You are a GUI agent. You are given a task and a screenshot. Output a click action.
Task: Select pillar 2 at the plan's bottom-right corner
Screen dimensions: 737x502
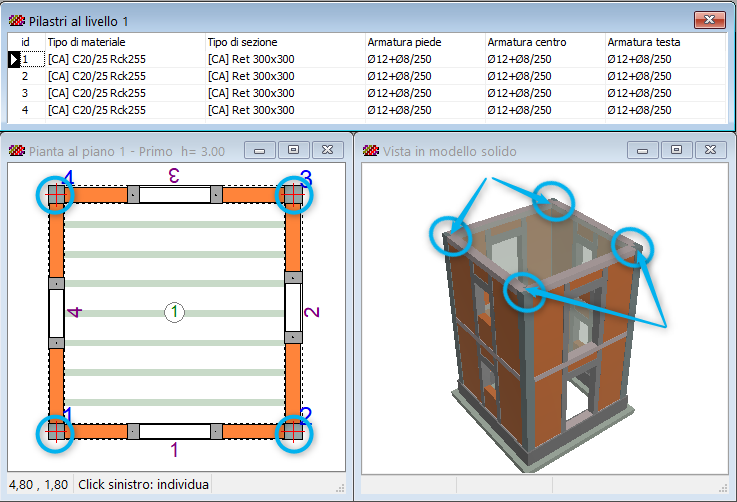(293, 432)
